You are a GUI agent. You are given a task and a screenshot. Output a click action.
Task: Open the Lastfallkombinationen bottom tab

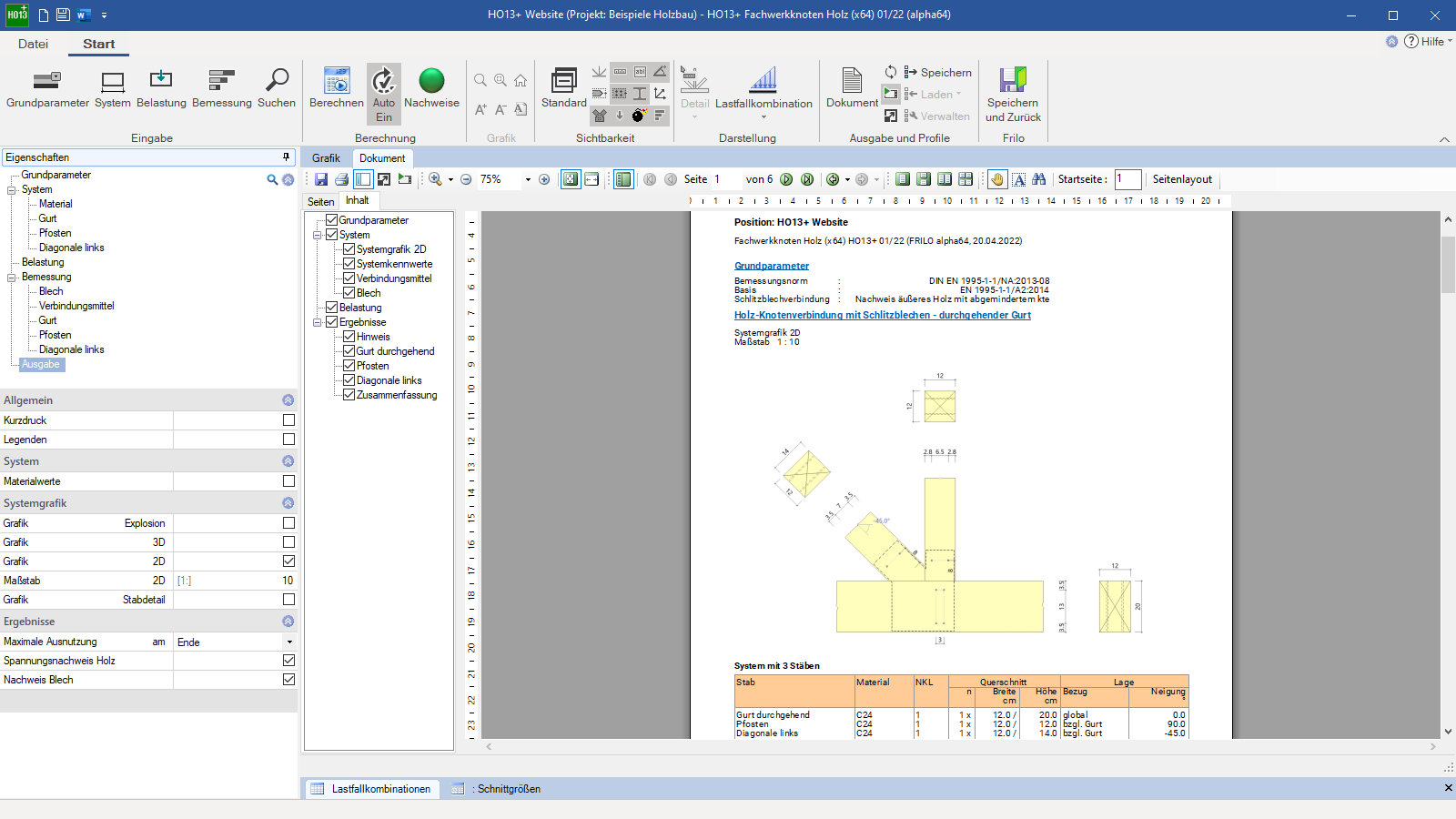[370, 789]
